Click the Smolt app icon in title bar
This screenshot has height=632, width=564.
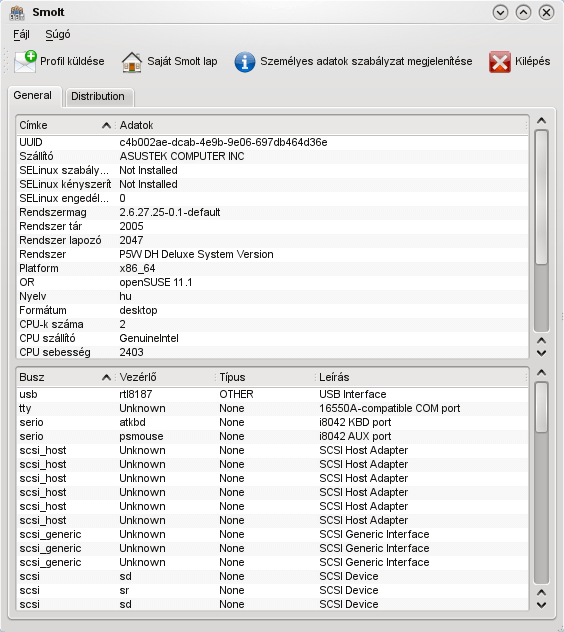(17, 12)
